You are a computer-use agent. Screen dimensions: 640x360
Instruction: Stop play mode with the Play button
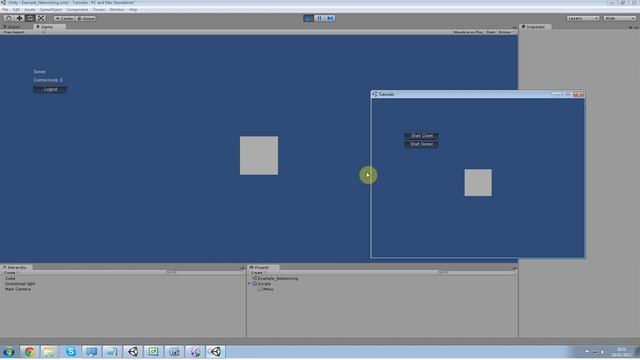[309, 18]
